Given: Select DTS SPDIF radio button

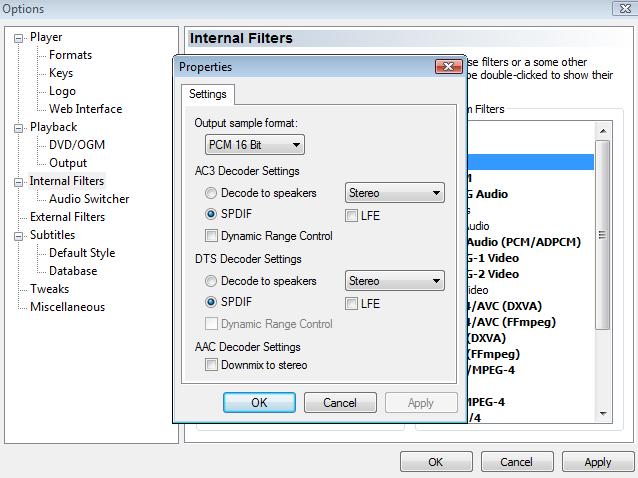Looking at the screenshot, I should (x=211, y=302).
